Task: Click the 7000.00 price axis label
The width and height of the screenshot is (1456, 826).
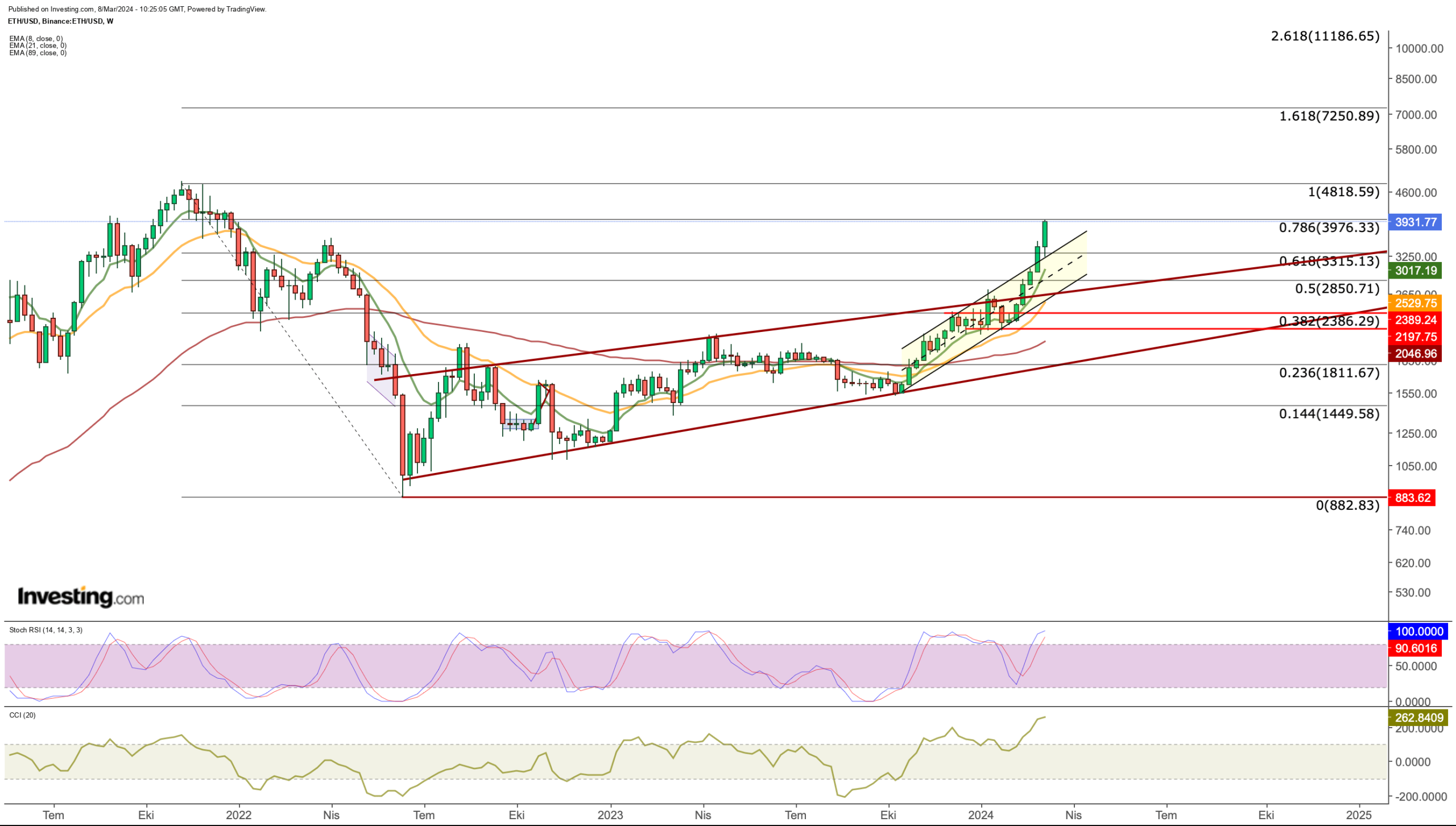Action: [x=1416, y=115]
